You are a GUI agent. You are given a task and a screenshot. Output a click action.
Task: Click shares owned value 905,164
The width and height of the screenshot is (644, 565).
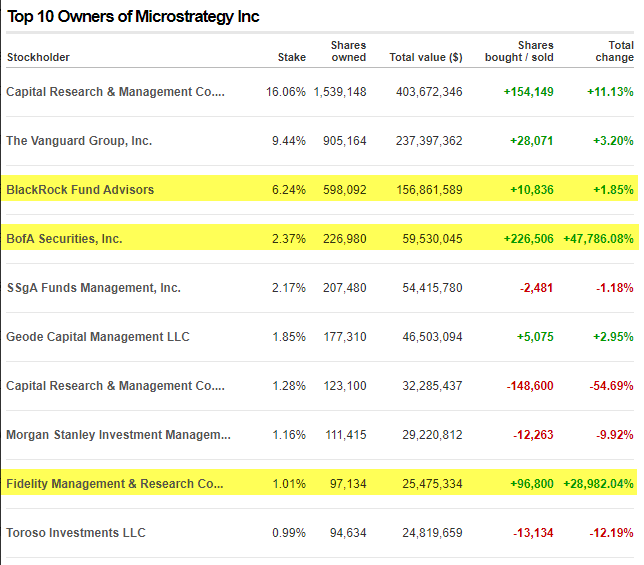[345, 141]
